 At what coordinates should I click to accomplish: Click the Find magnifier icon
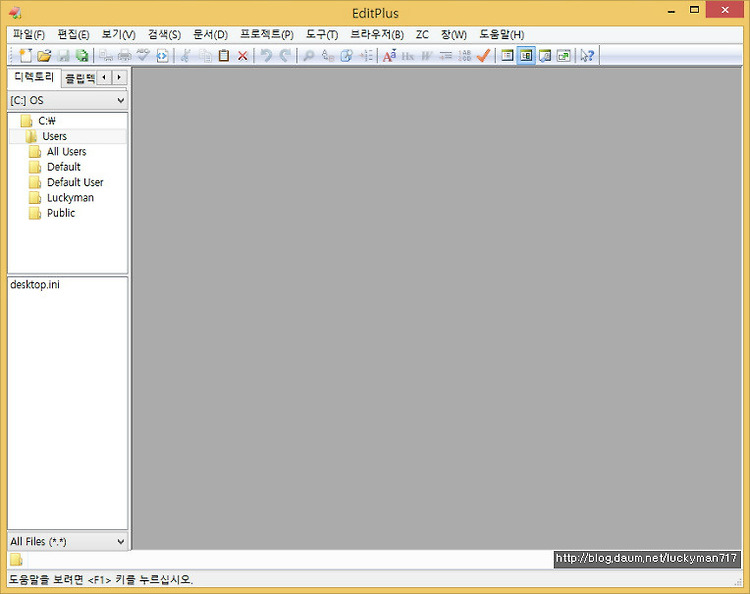coord(309,55)
